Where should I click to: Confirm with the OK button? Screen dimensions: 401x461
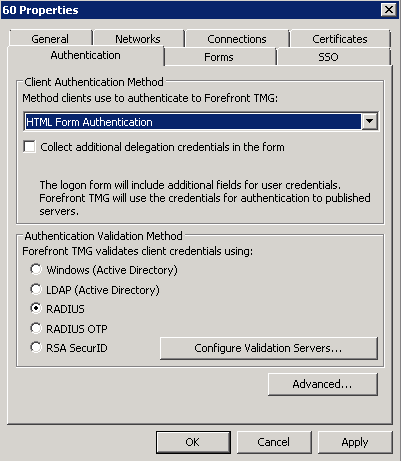pyautogui.click(x=193, y=442)
